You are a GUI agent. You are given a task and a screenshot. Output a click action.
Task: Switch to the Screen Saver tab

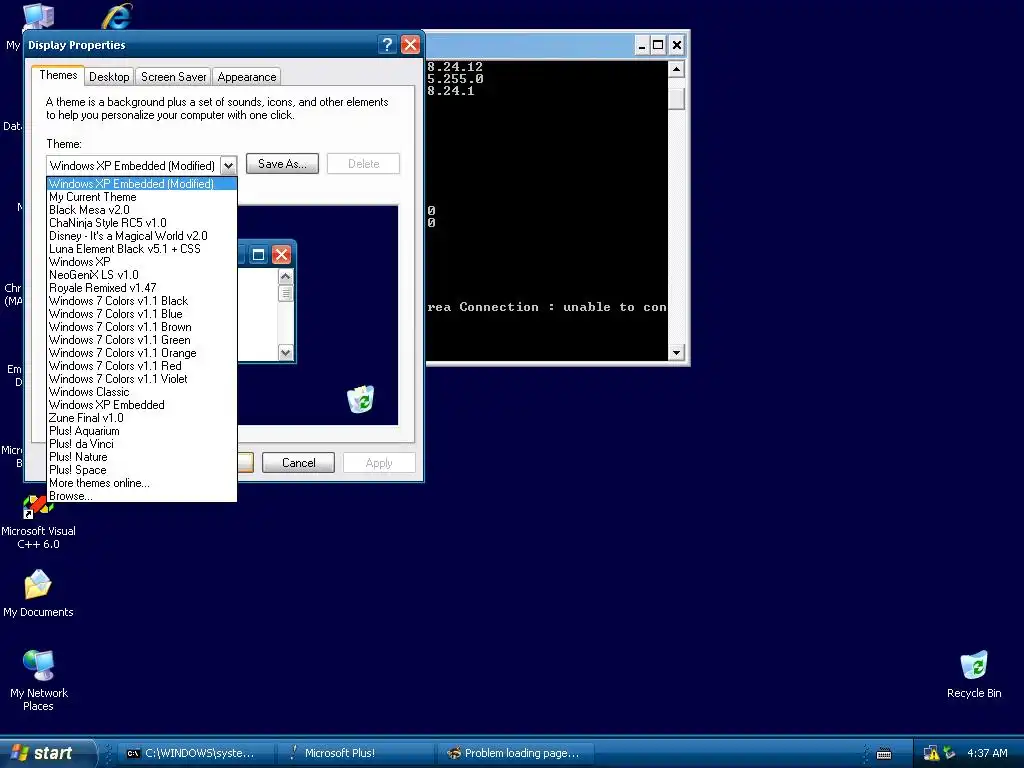coord(174,76)
